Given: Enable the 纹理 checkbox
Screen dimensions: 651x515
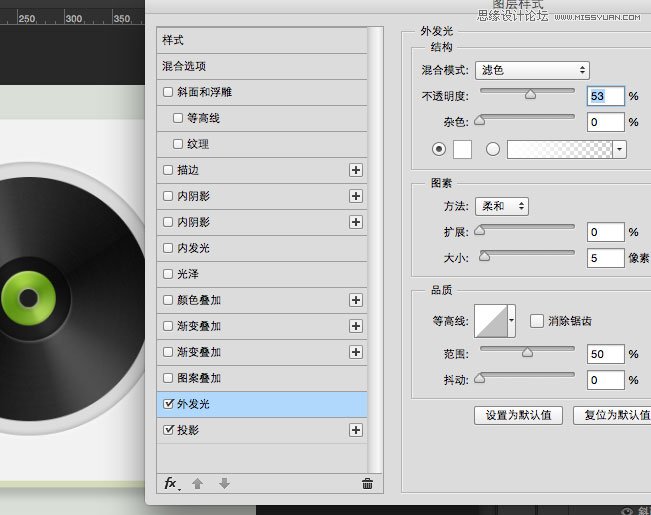Looking at the screenshot, I should 178,144.
